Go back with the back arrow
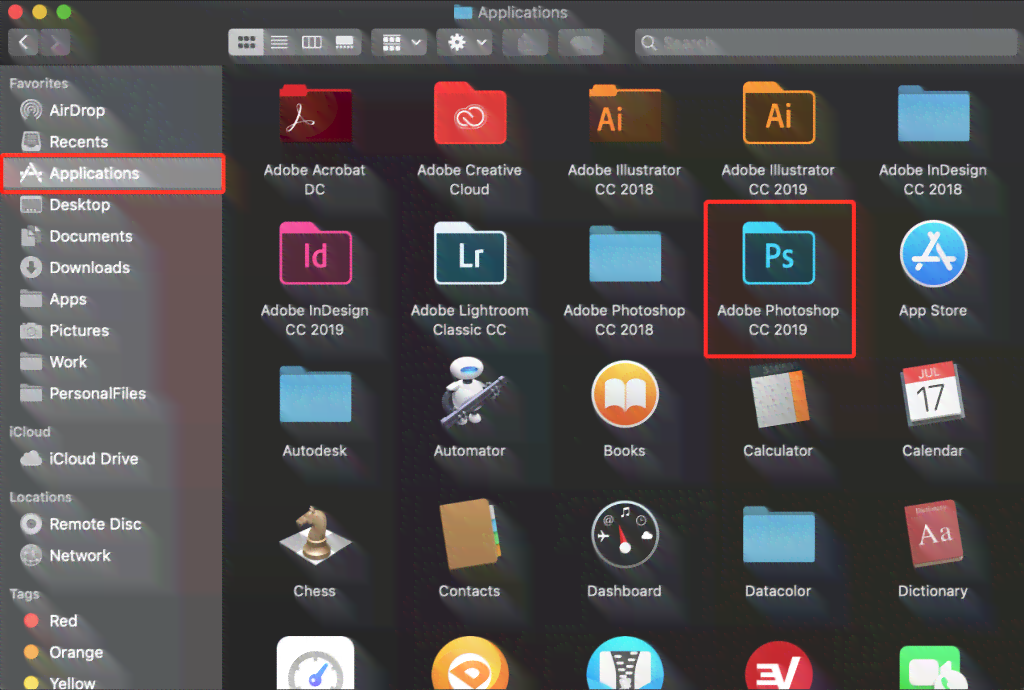The image size is (1024, 690). [24, 43]
